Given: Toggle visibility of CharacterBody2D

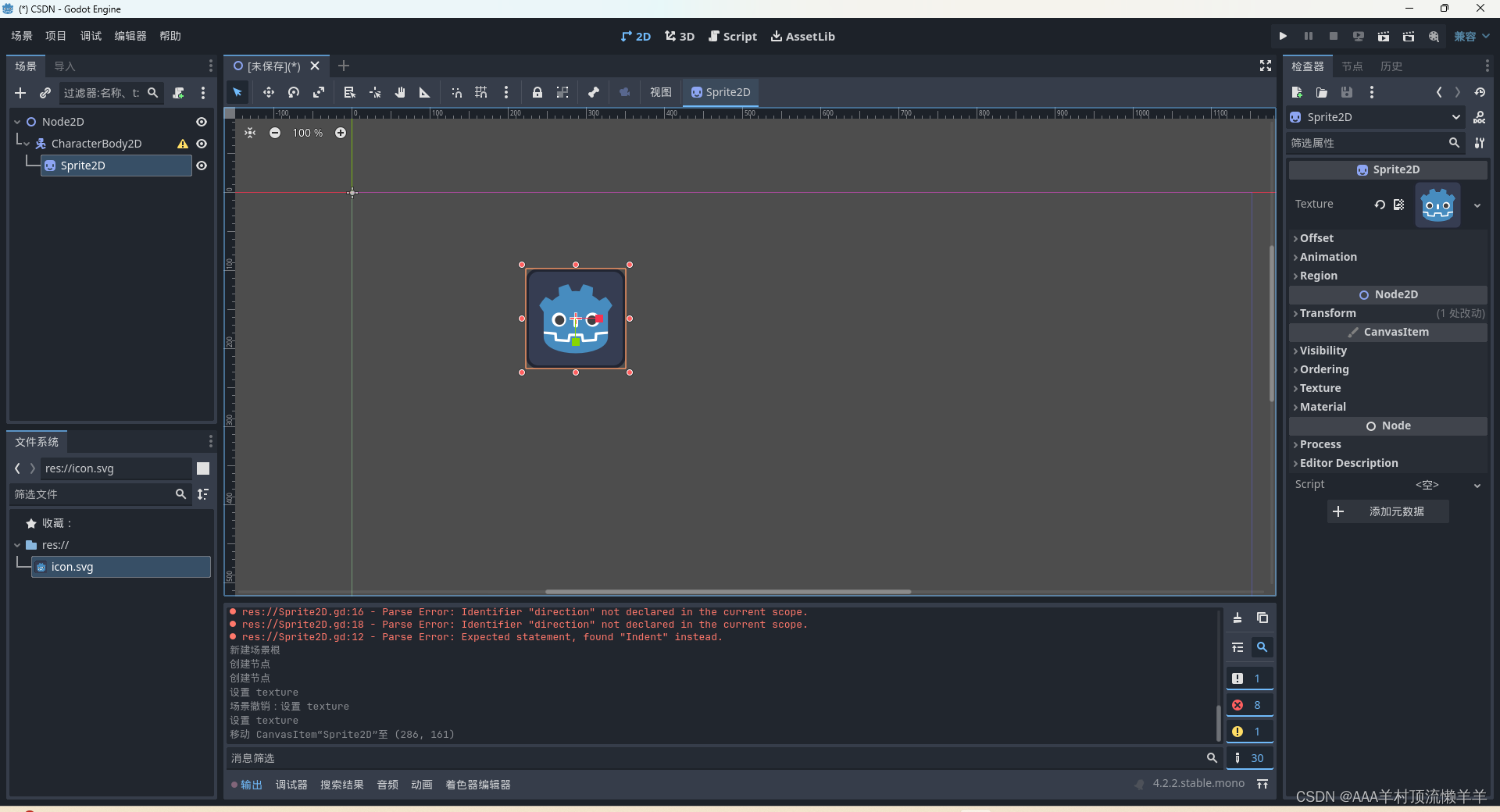Looking at the screenshot, I should coord(202,144).
